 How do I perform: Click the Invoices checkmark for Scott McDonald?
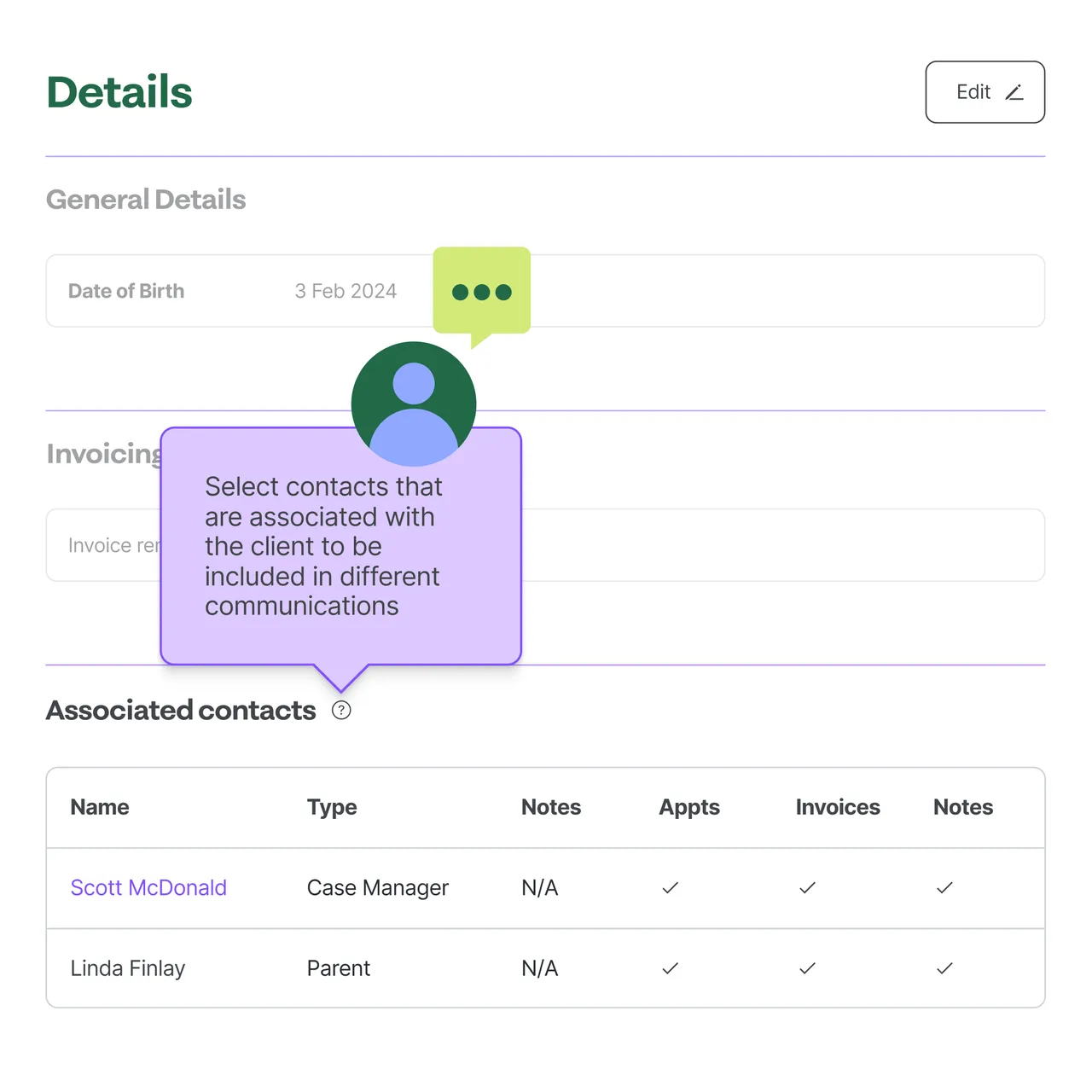point(807,888)
